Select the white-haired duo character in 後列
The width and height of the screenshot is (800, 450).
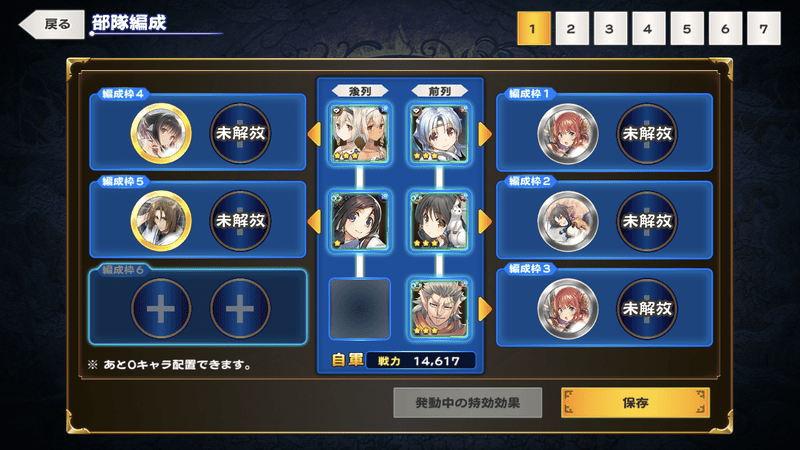coord(359,134)
